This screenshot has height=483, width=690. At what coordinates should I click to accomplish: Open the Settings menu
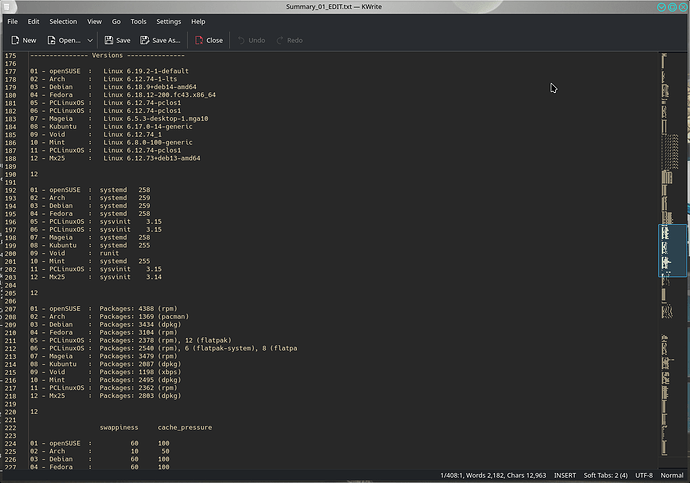[x=169, y=22]
